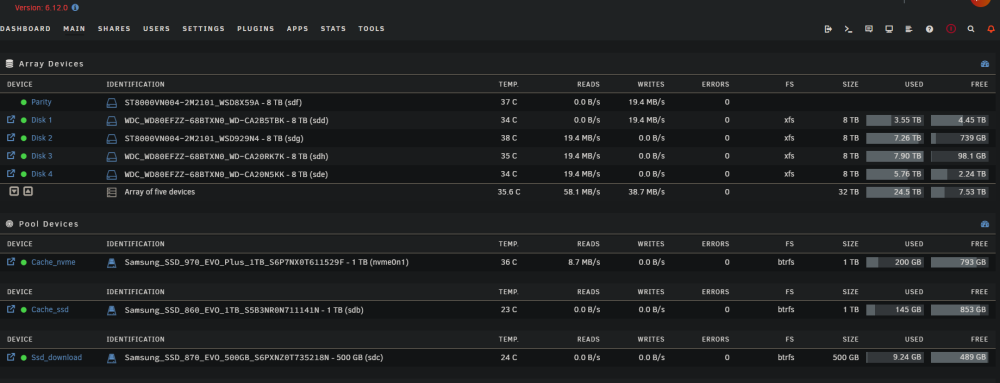This screenshot has height=383, width=1000.
Task: Click the drive icon beside Samsung SSD 860 EVO
Action: click(112, 310)
